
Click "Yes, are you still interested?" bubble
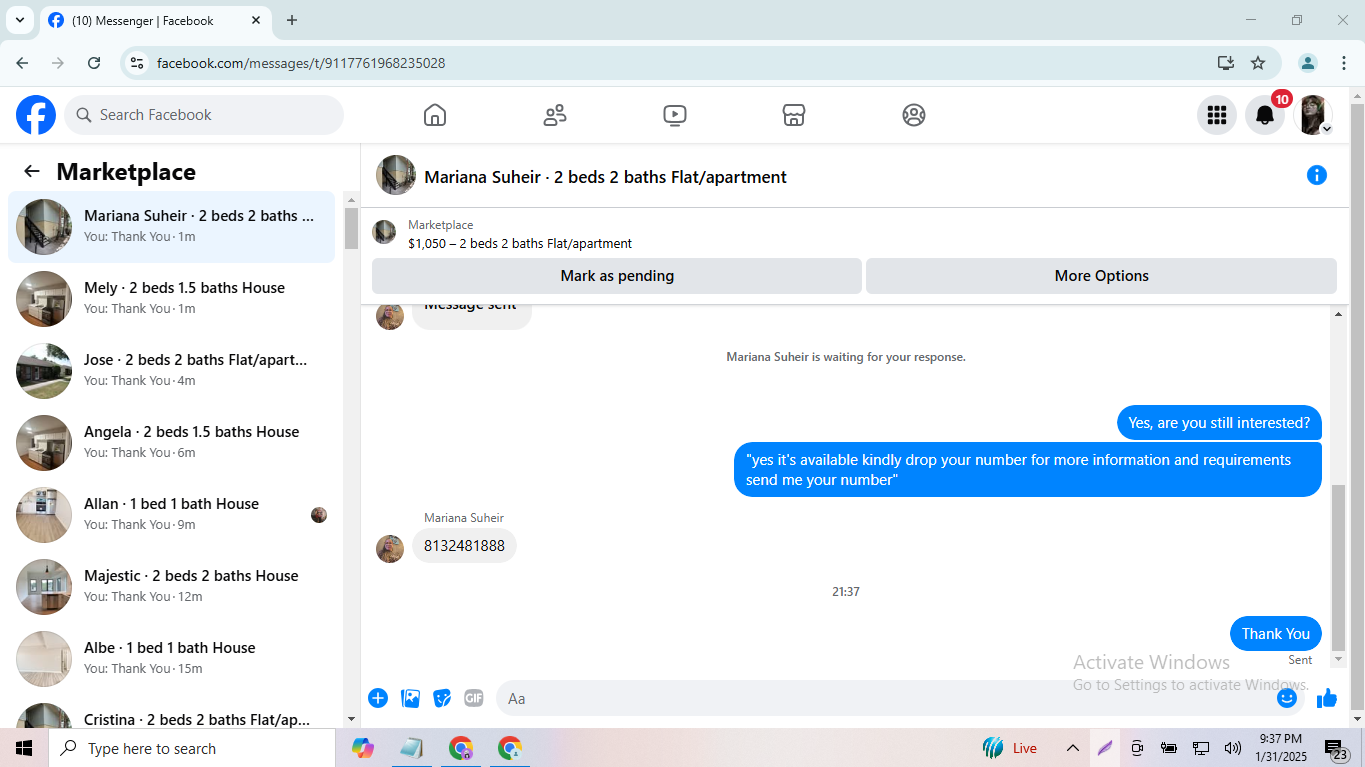pos(1219,423)
